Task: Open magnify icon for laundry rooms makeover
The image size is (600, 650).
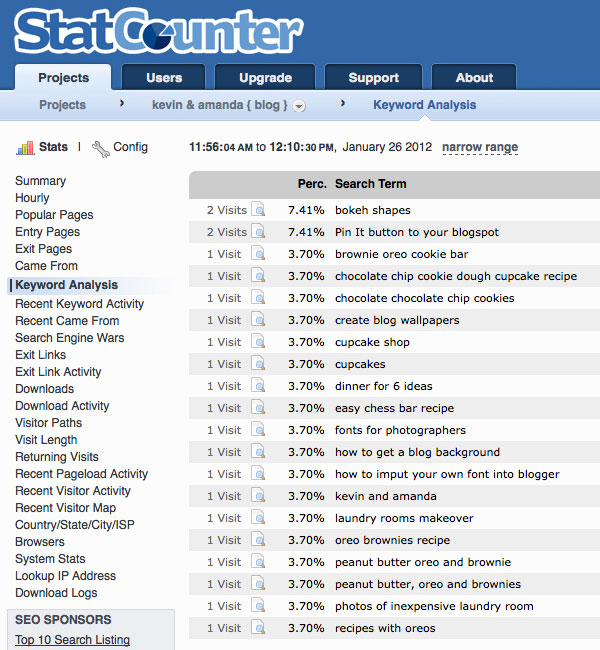Action: click(258, 517)
